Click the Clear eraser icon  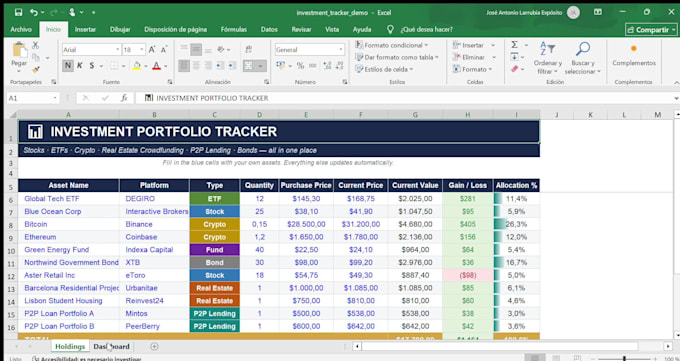514,69
